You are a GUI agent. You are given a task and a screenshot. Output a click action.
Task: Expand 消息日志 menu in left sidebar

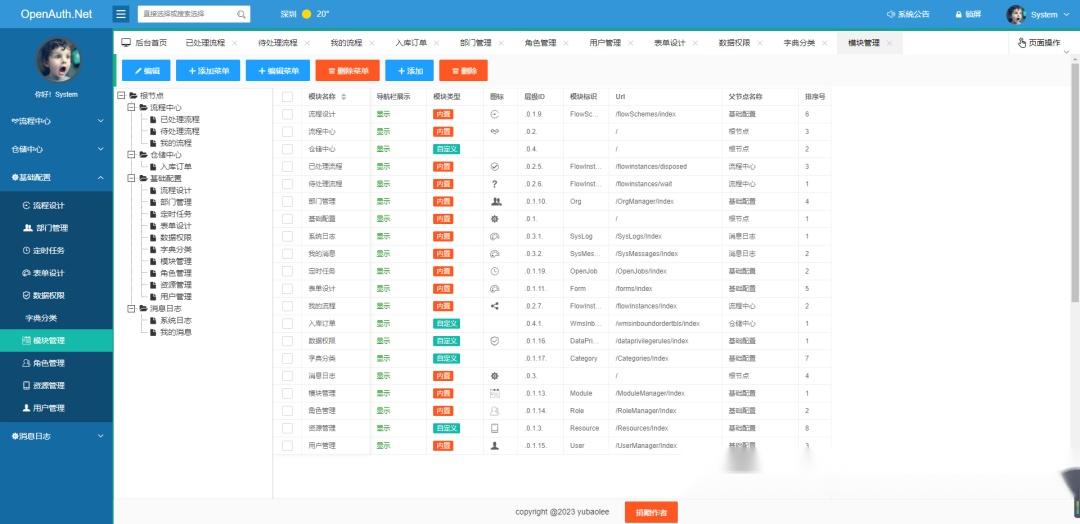tap(56, 436)
